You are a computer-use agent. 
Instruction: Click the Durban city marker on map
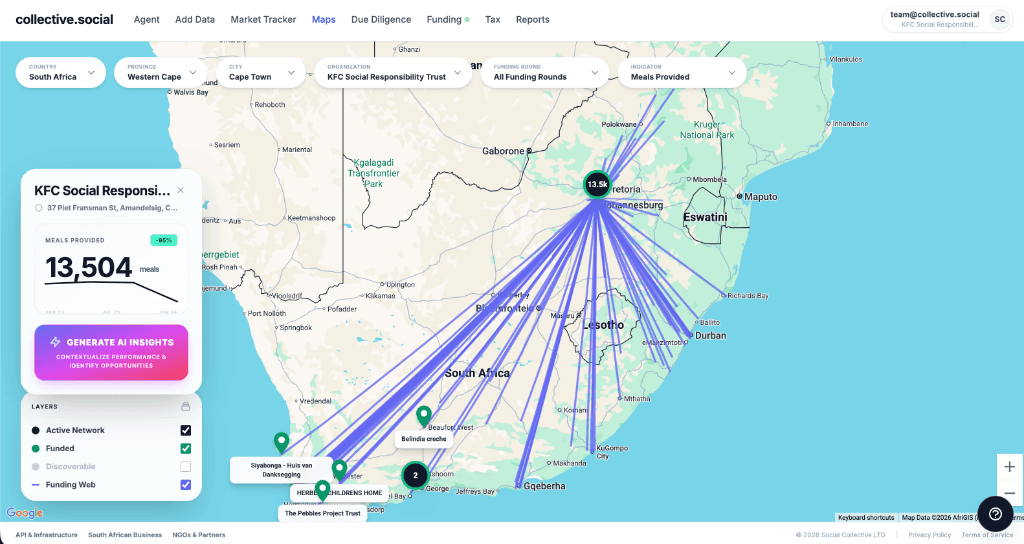691,336
